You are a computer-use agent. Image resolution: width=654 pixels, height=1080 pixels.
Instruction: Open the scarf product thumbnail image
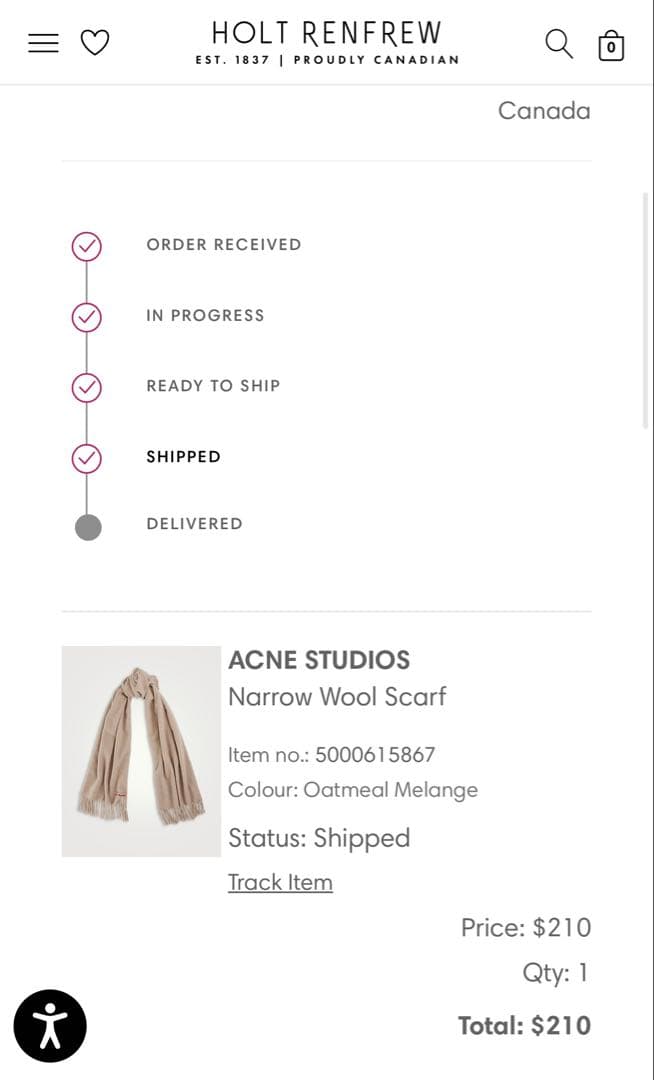(141, 751)
